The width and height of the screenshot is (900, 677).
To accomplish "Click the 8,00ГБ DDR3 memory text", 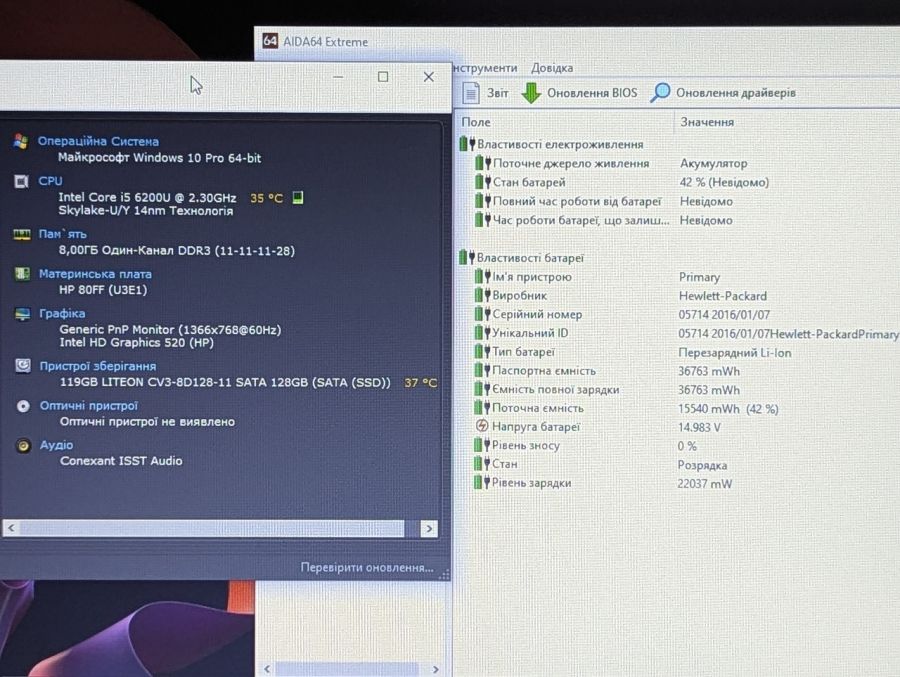I will pyautogui.click(x=177, y=250).
